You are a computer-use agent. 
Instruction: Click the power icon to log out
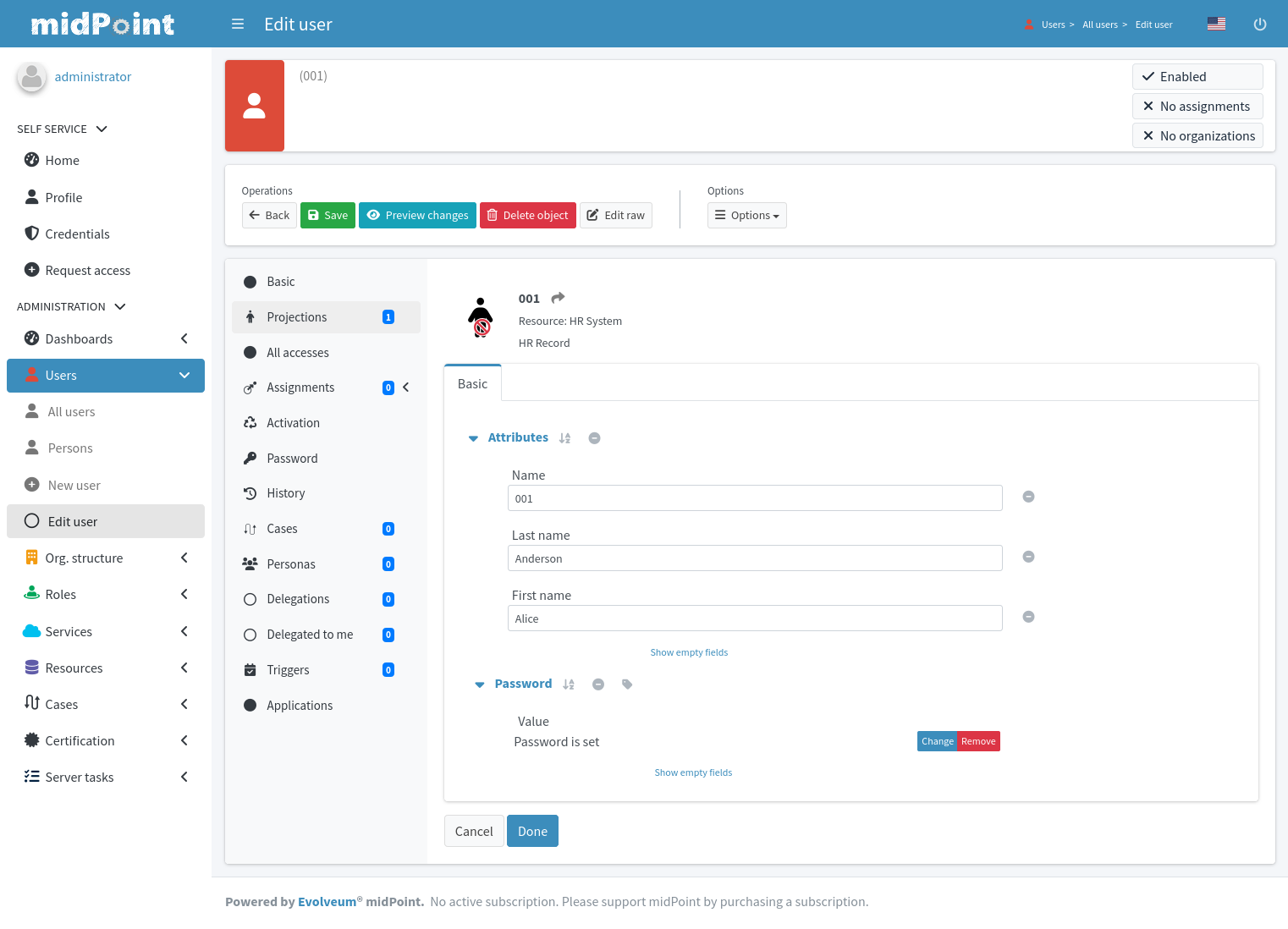pyautogui.click(x=1260, y=24)
